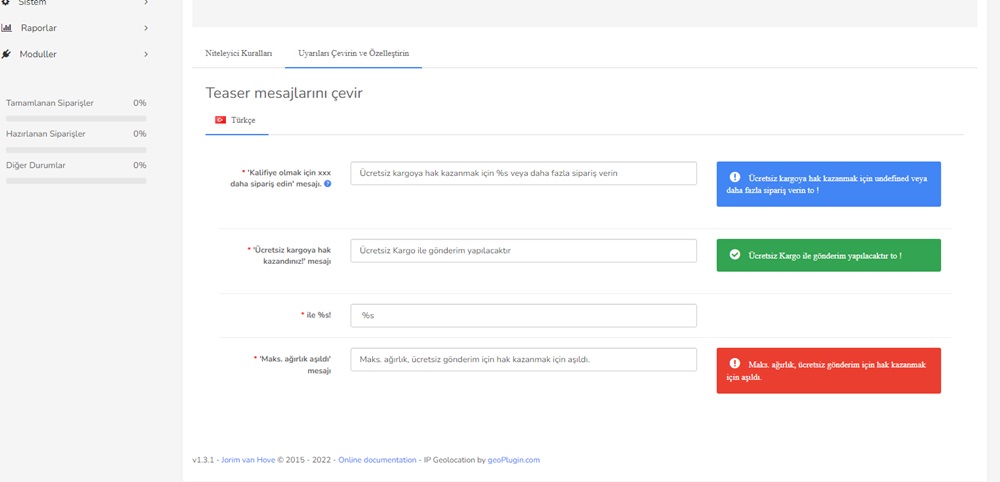Open the Online documentation link
Image resolution: width=1000 pixels, height=482 pixels.
[x=377, y=460]
